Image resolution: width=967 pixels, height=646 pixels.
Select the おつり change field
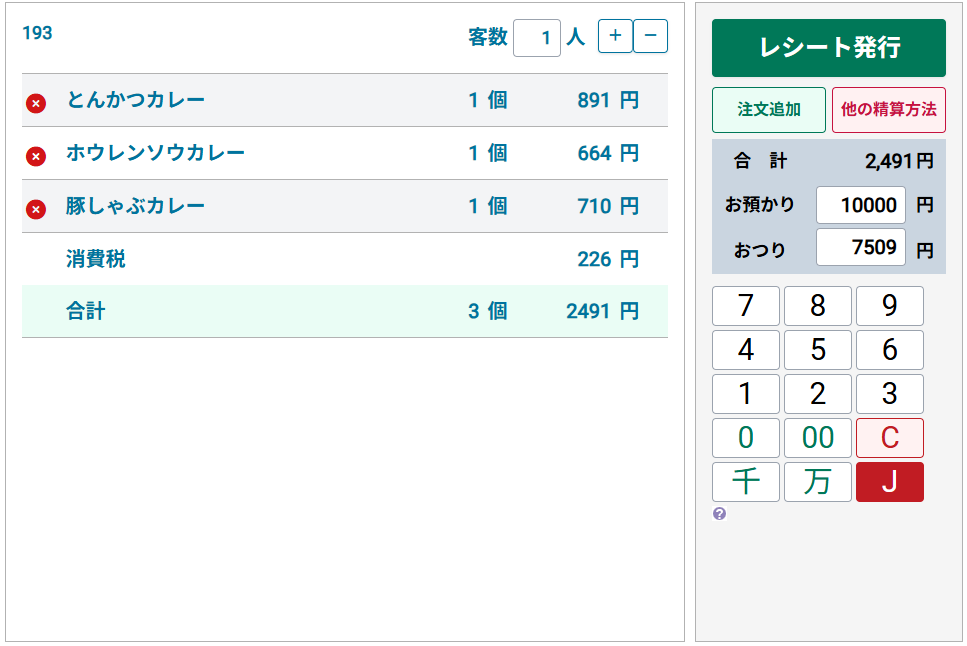[861, 246]
